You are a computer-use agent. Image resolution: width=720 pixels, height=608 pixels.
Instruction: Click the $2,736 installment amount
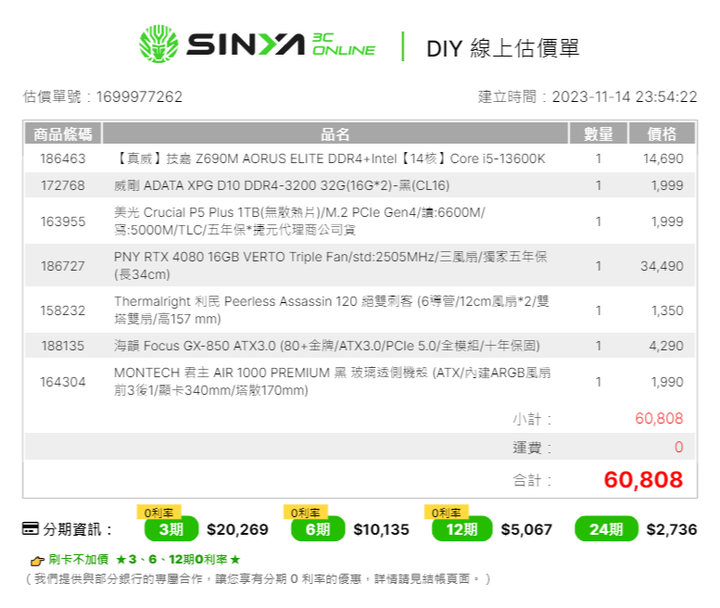pyautogui.click(x=672, y=529)
